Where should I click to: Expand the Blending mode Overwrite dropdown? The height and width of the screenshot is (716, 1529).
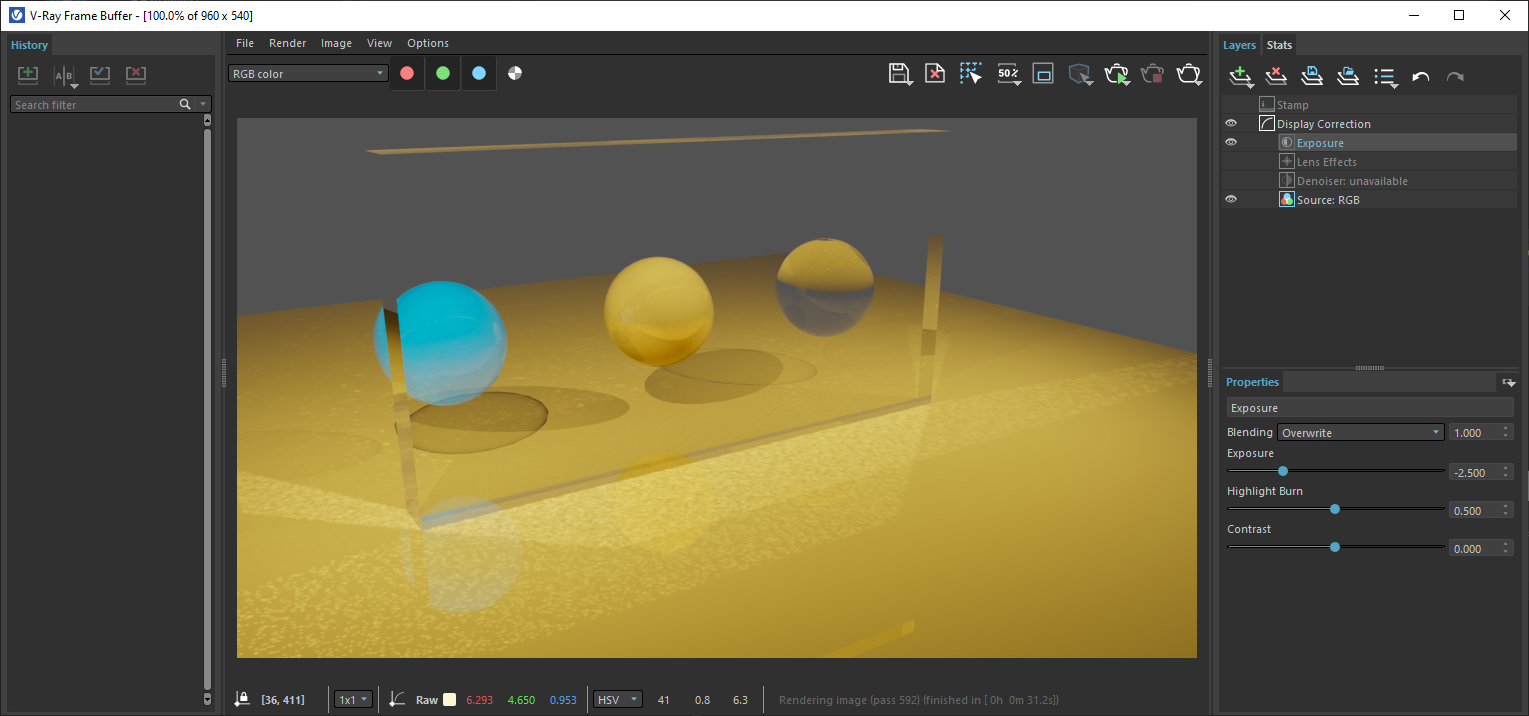(x=1361, y=433)
